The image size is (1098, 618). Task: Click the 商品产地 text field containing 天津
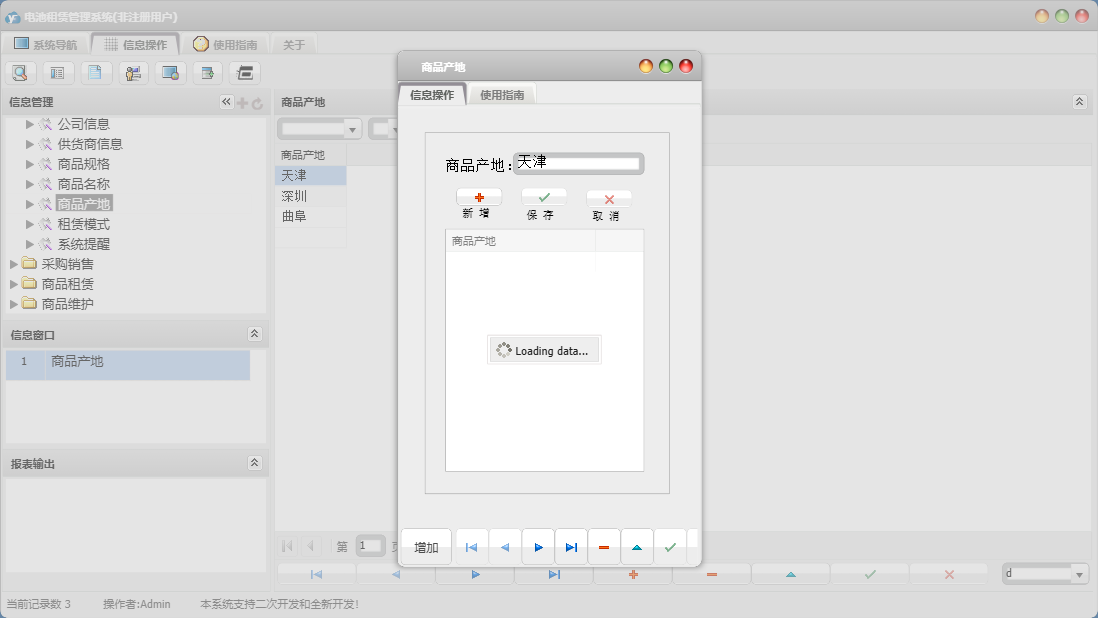(578, 163)
